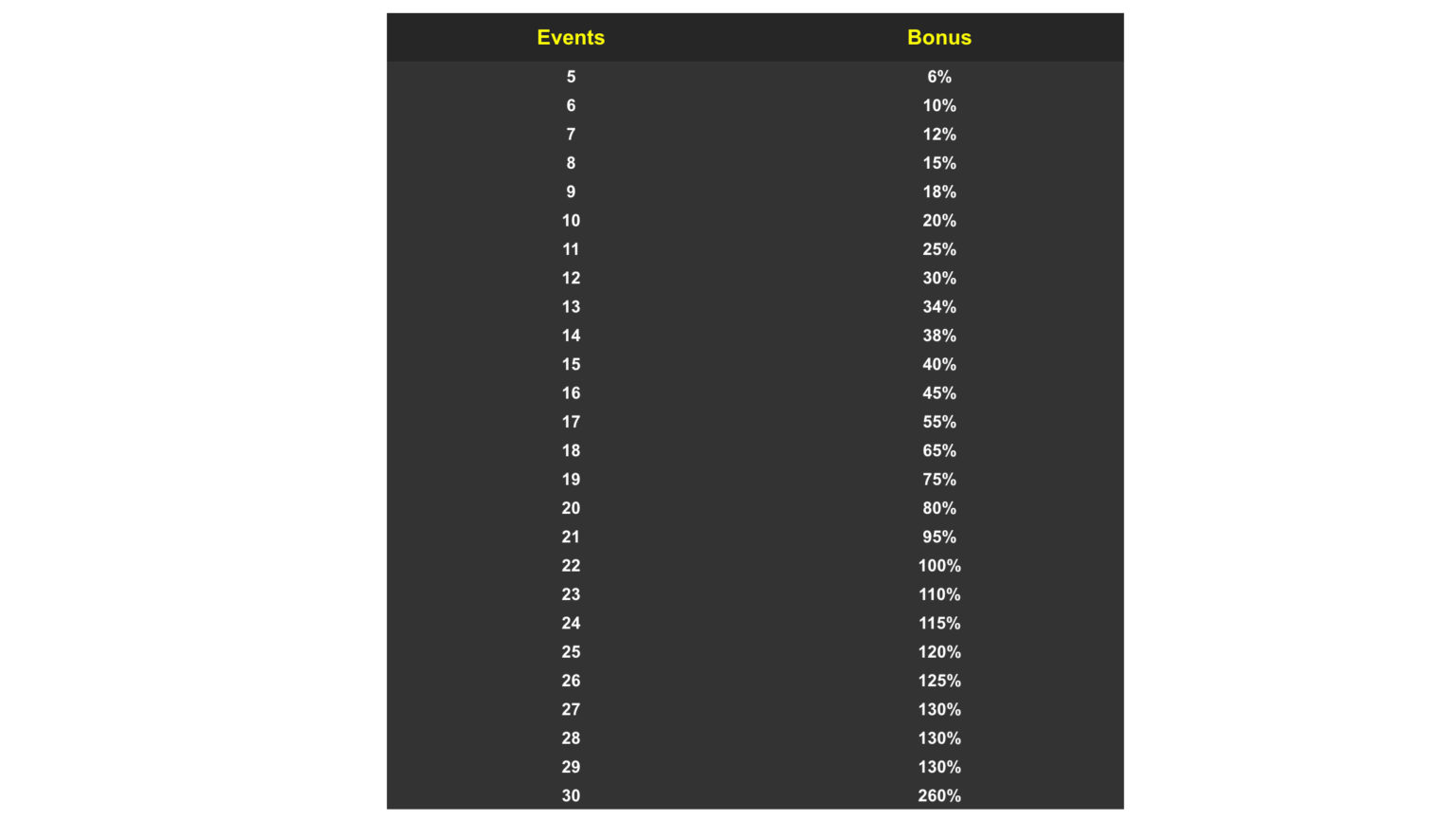Select the events value 5
Image resolution: width=1456 pixels, height=838 pixels.
(571, 77)
